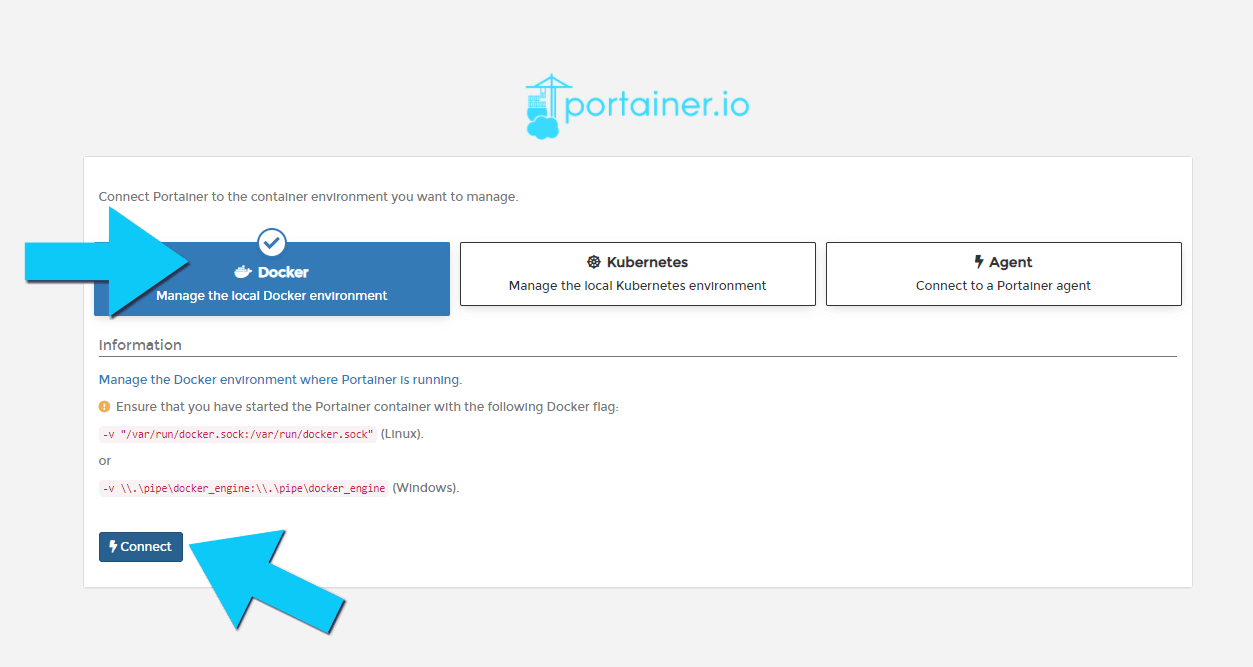Click the lightning icon inside Connect button
Image resolution: width=1253 pixels, height=667 pixels.
[x=113, y=547]
